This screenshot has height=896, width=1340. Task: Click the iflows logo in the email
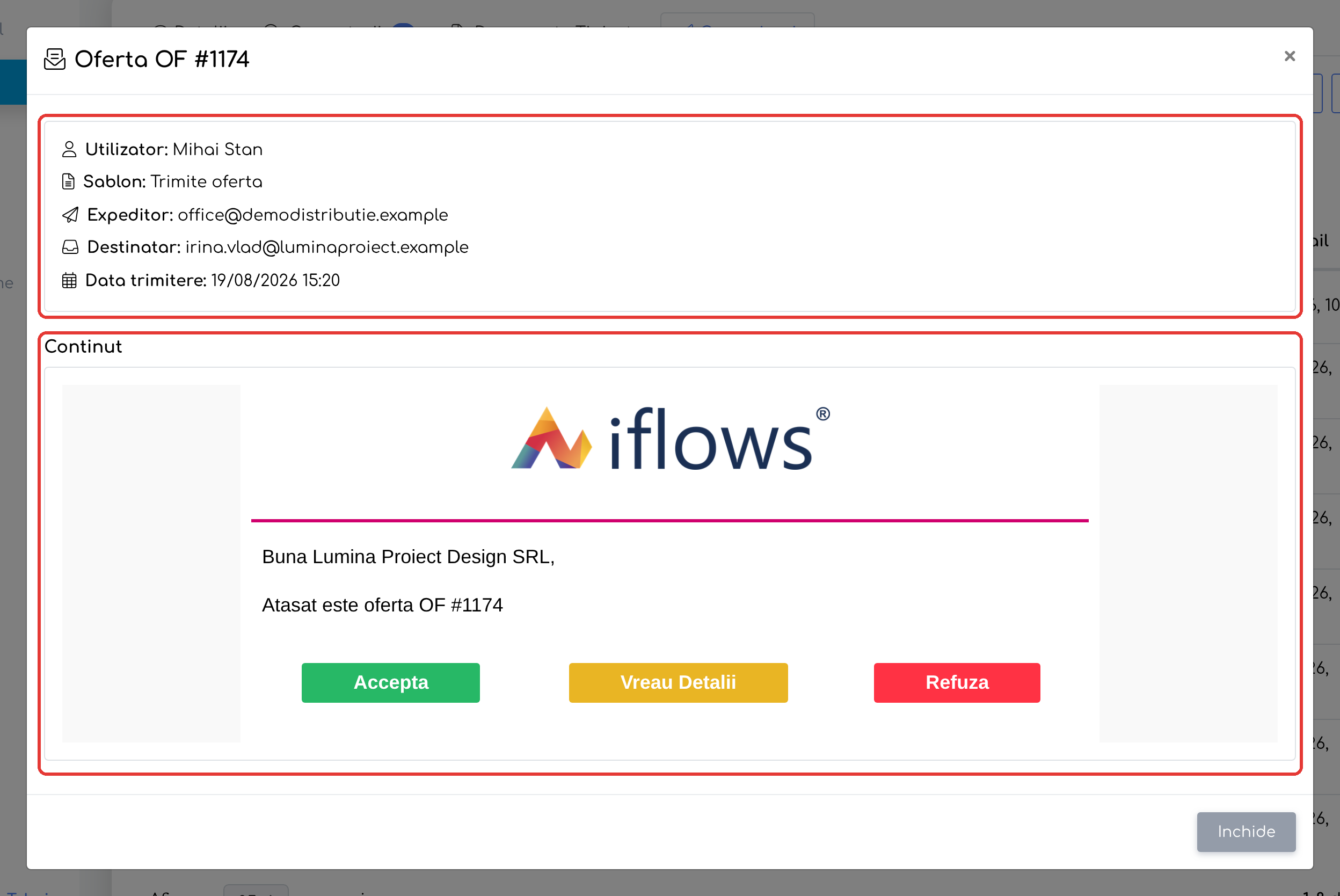tap(669, 438)
